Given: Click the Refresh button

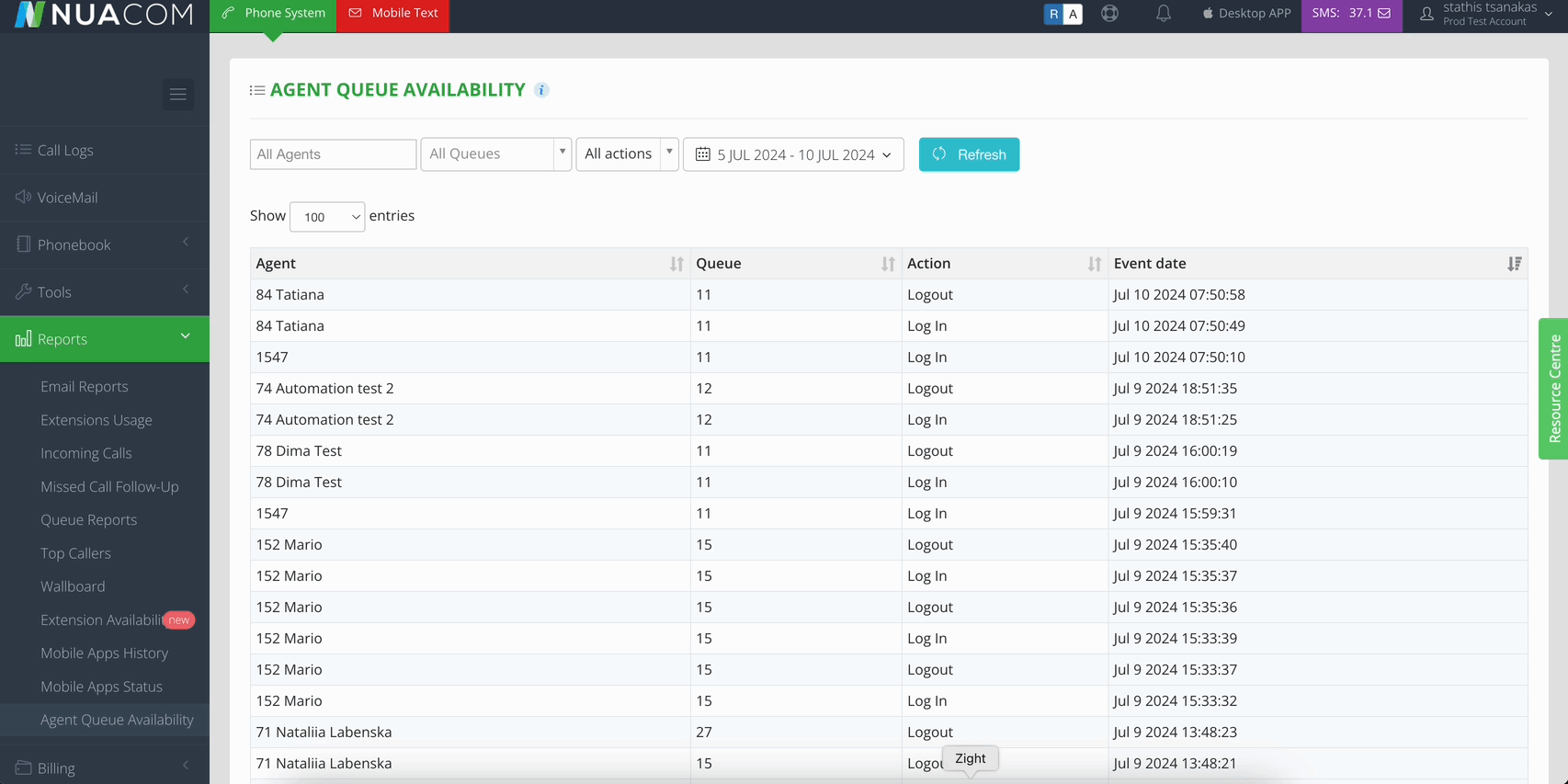Looking at the screenshot, I should (x=969, y=154).
